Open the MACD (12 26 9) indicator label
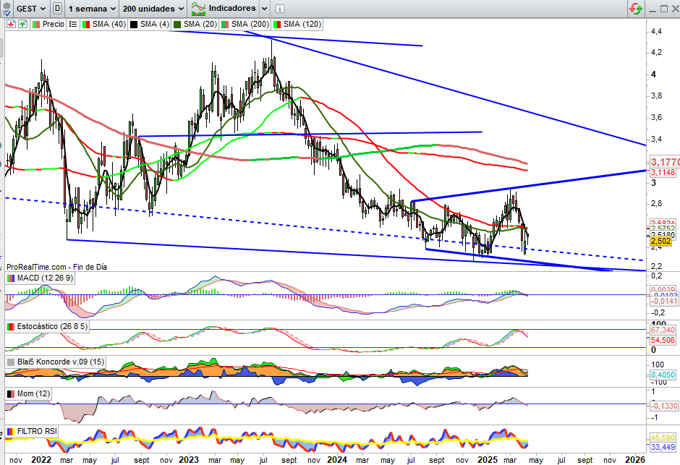The height and width of the screenshot is (465, 680). pos(44,278)
